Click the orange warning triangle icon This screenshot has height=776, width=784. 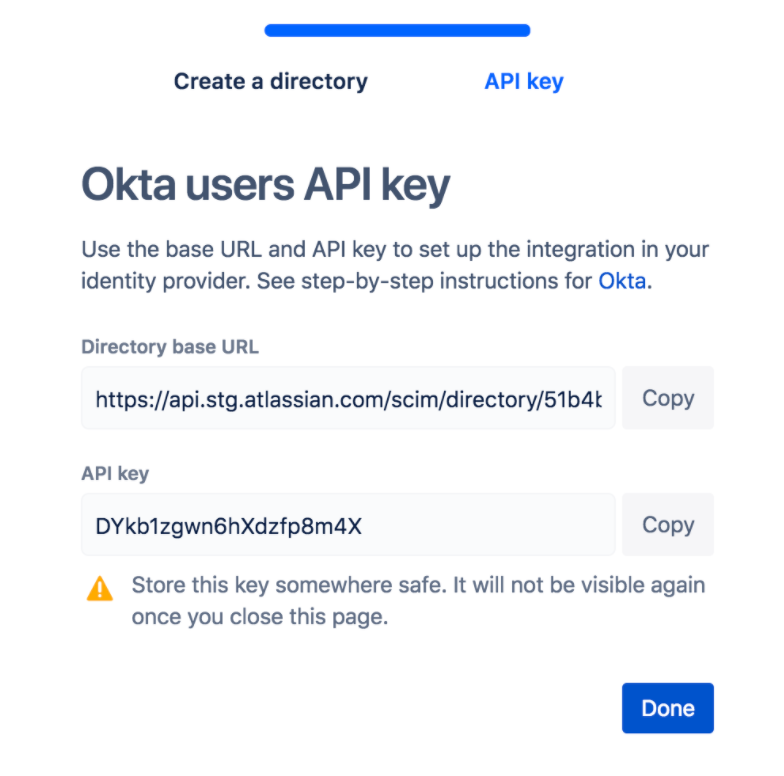click(x=100, y=588)
